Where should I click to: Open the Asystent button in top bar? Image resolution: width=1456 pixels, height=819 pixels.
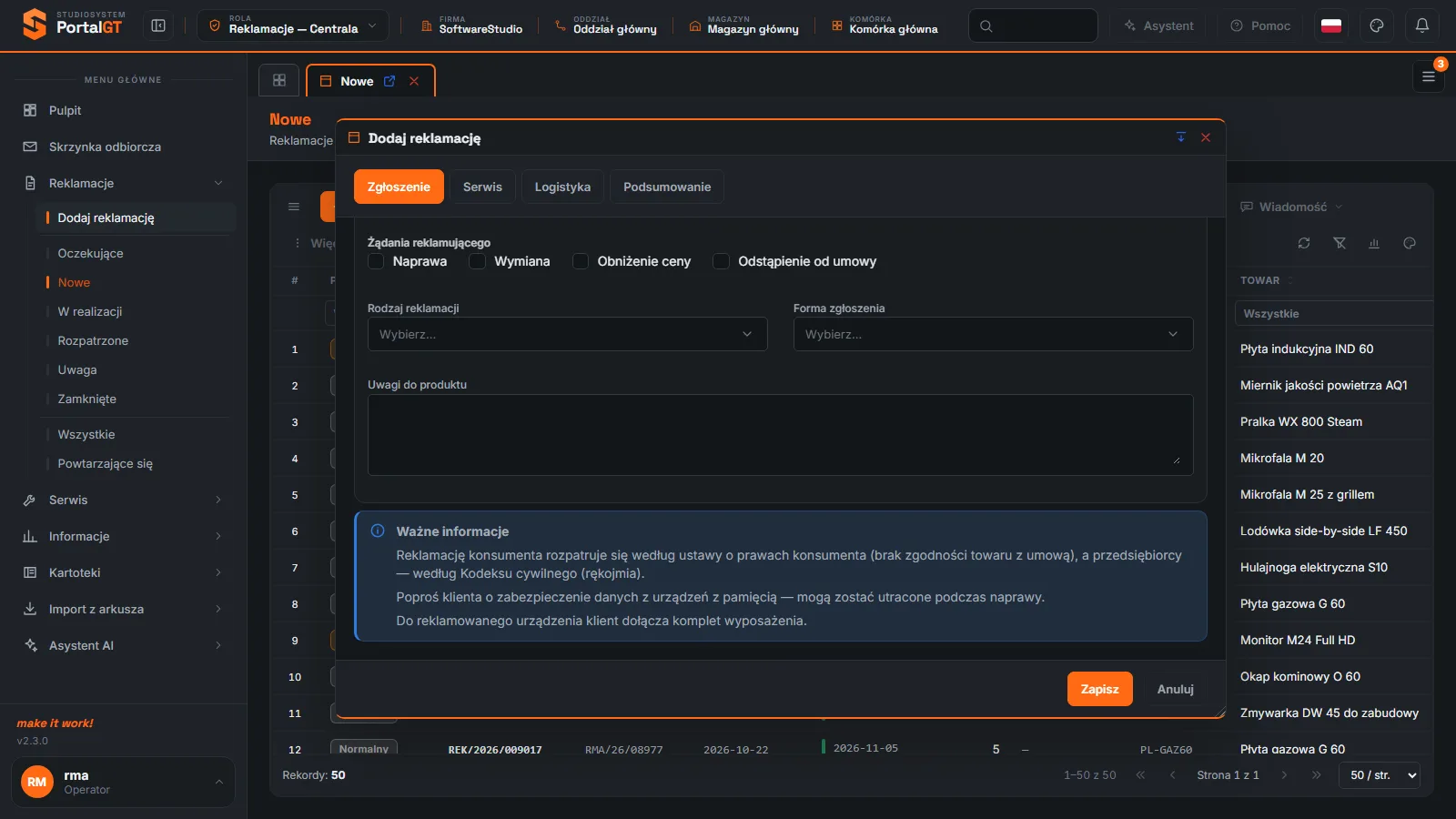[x=1158, y=25]
